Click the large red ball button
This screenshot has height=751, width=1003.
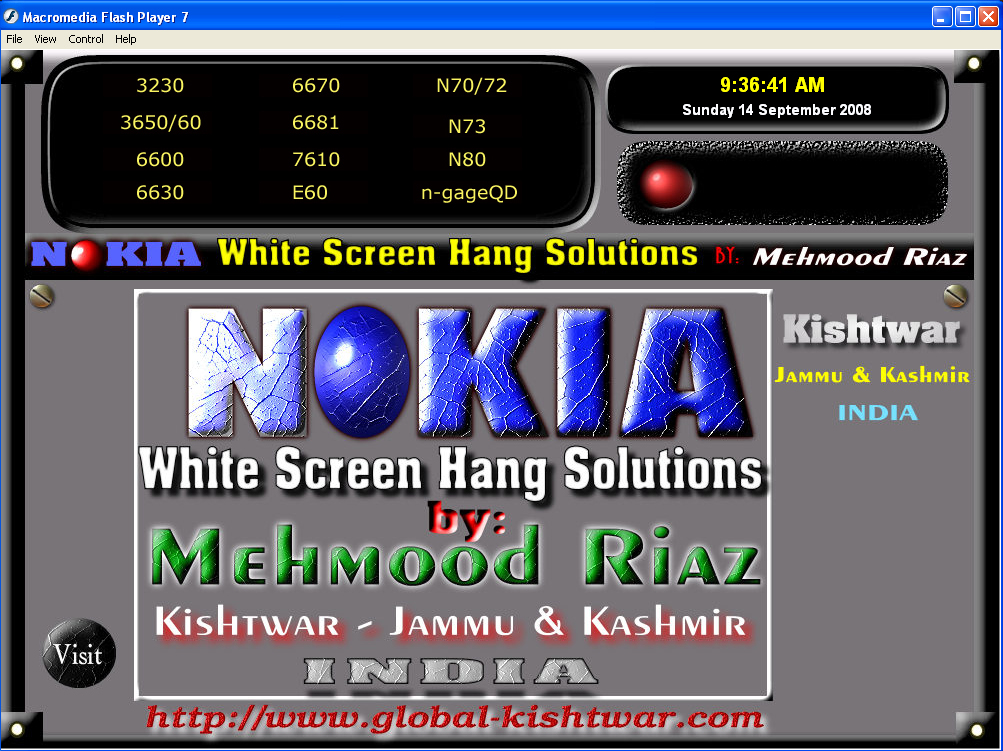tap(667, 185)
